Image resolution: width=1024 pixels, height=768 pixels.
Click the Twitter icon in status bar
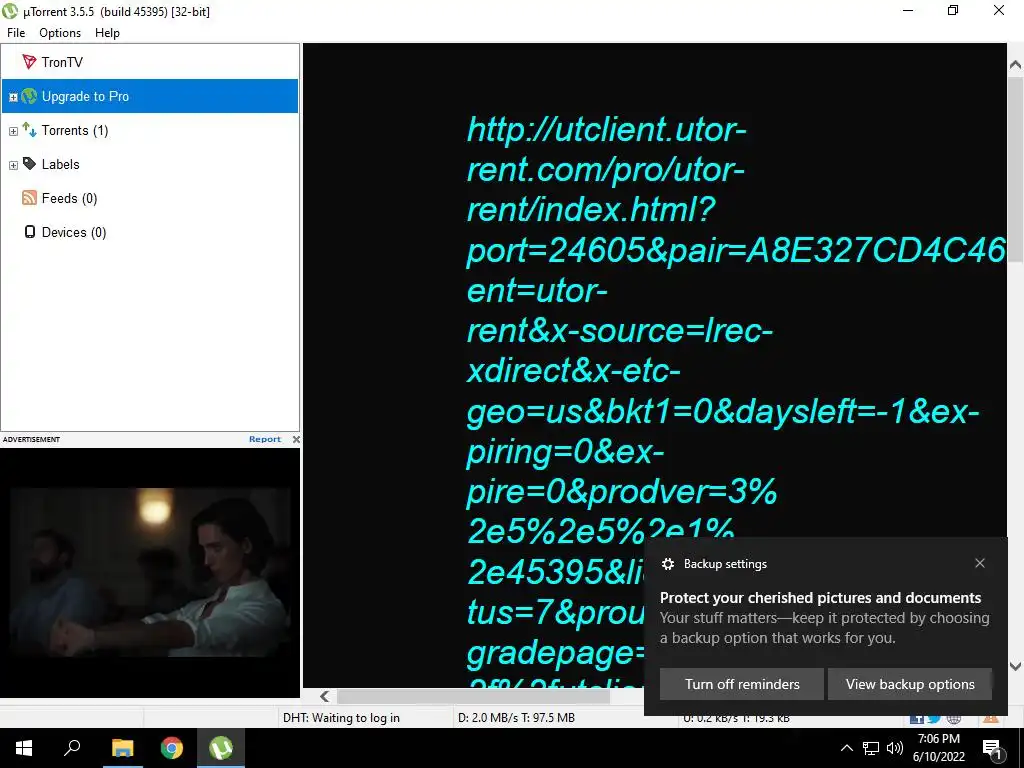[x=935, y=718]
